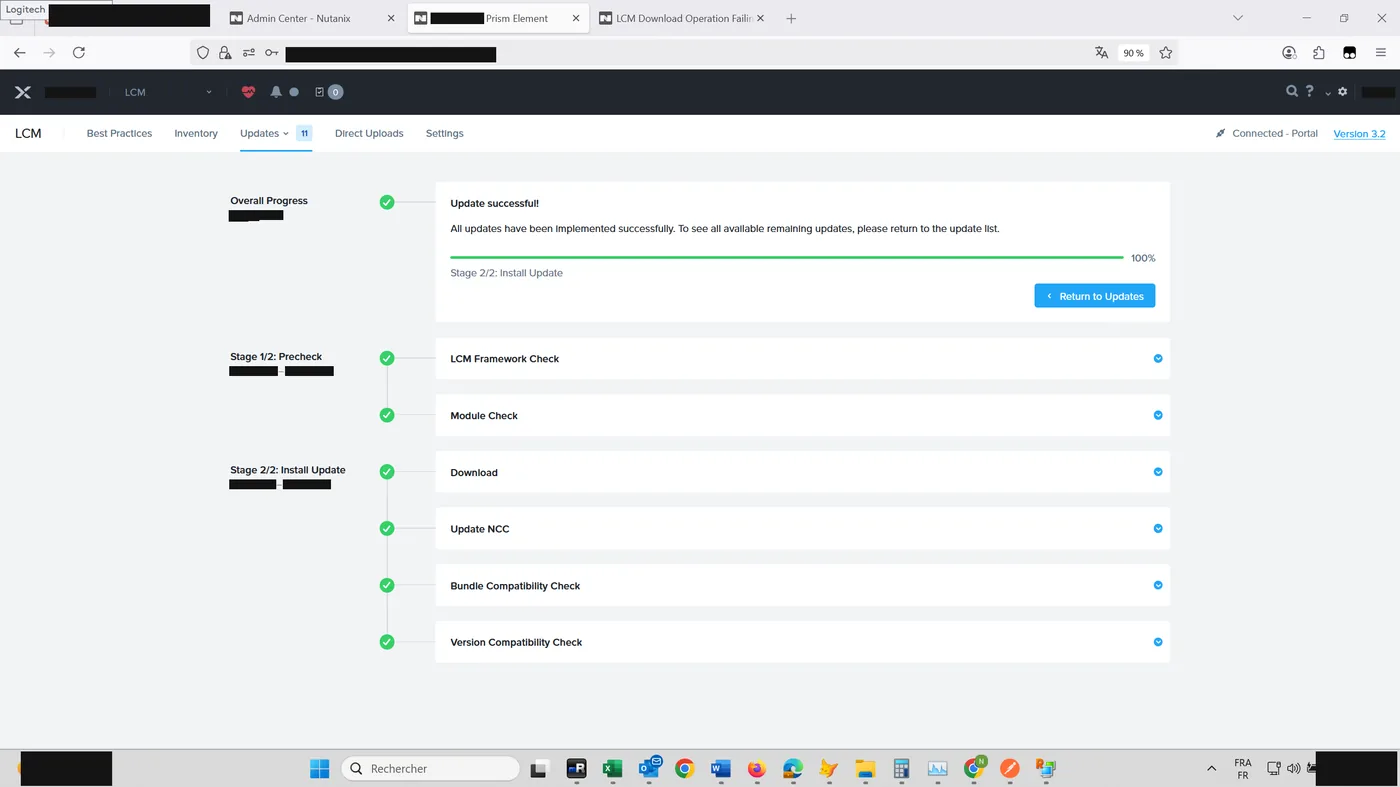Screen dimensions: 1400x787
Task: Click the 100% green progress bar
Action: tap(787, 258)
